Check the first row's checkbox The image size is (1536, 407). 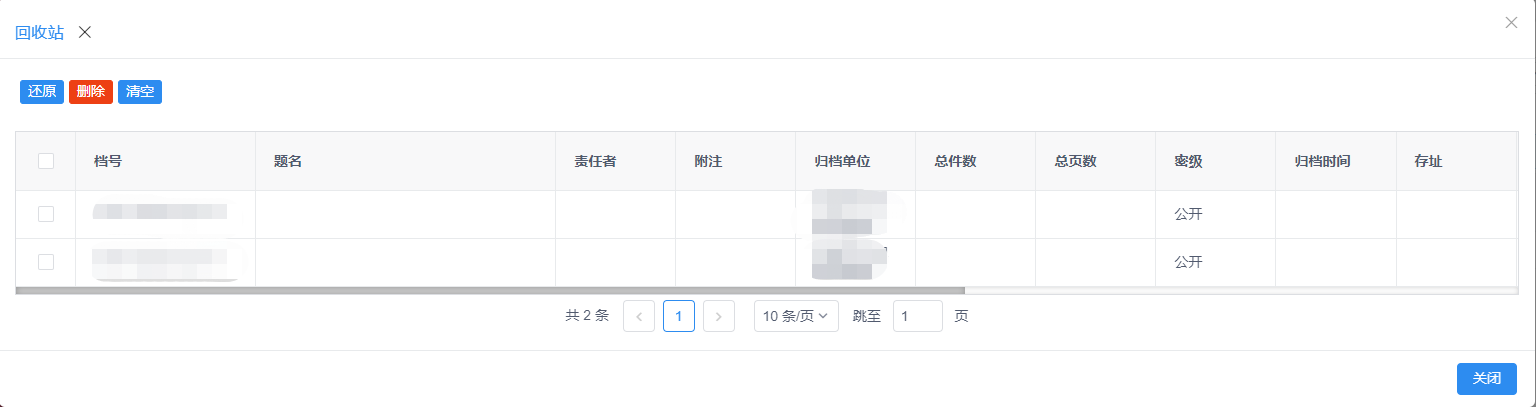(x=46, y=214)
